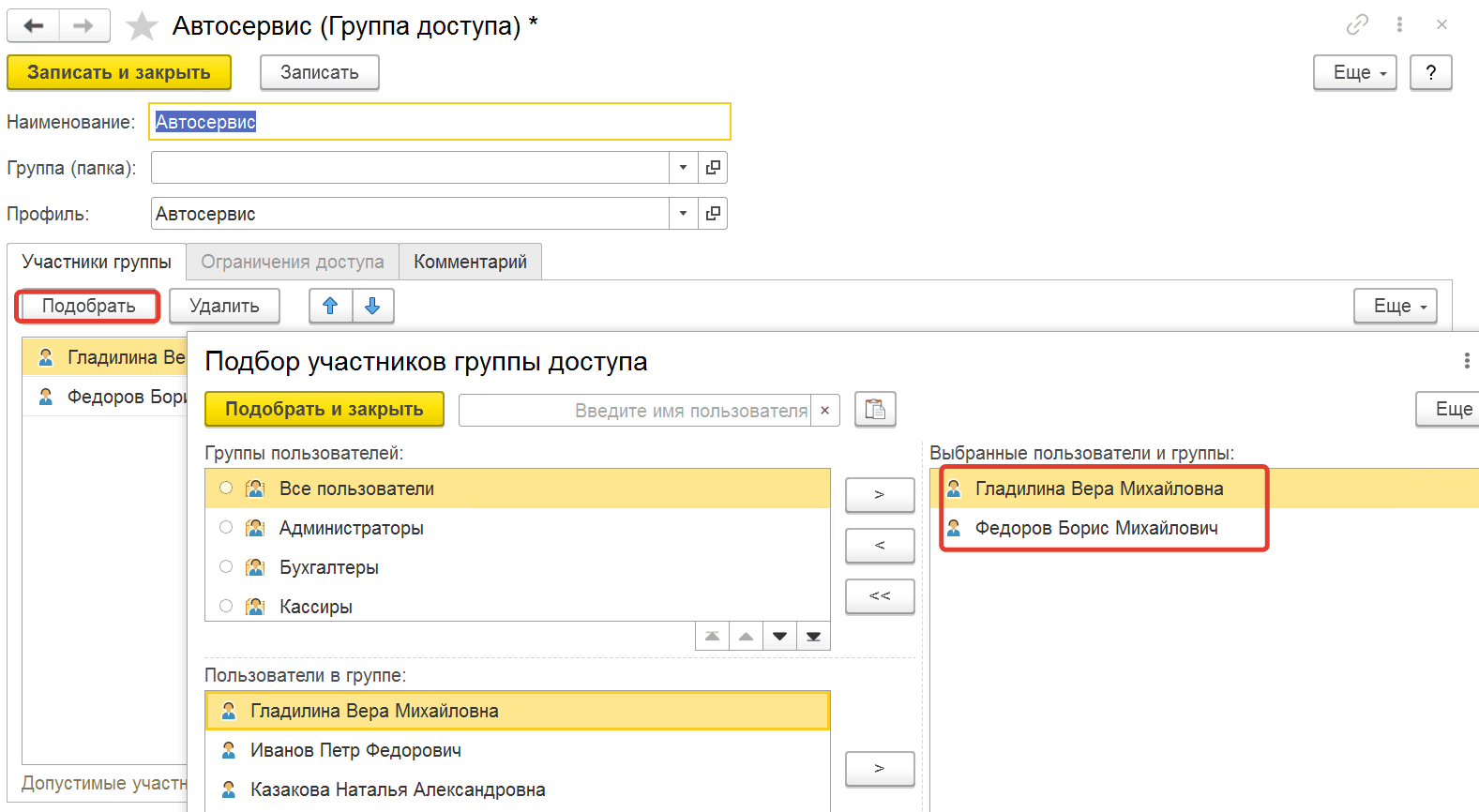Viewport: 1479px width, 812px height.
Task: Select Администраторы group row
Action: (518, 528)
